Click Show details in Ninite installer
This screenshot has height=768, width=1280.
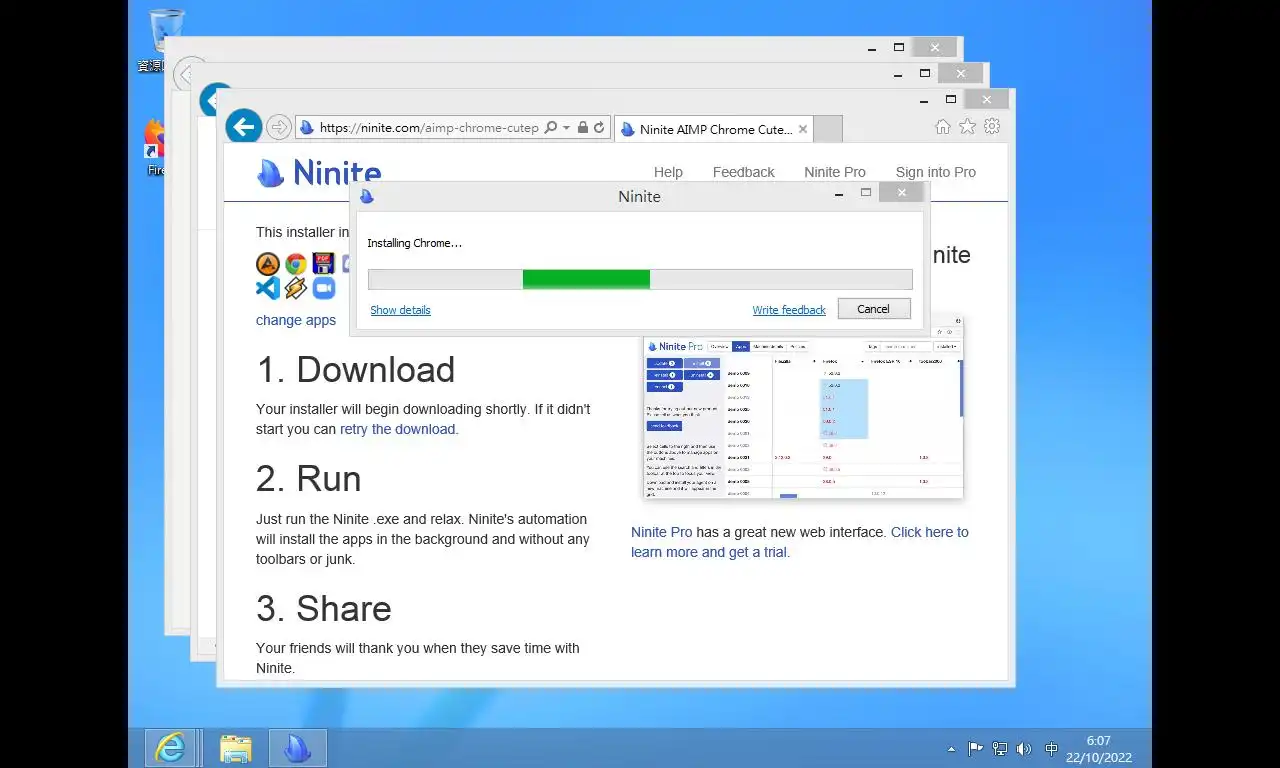pyautogui.click(x=400, y=310)
